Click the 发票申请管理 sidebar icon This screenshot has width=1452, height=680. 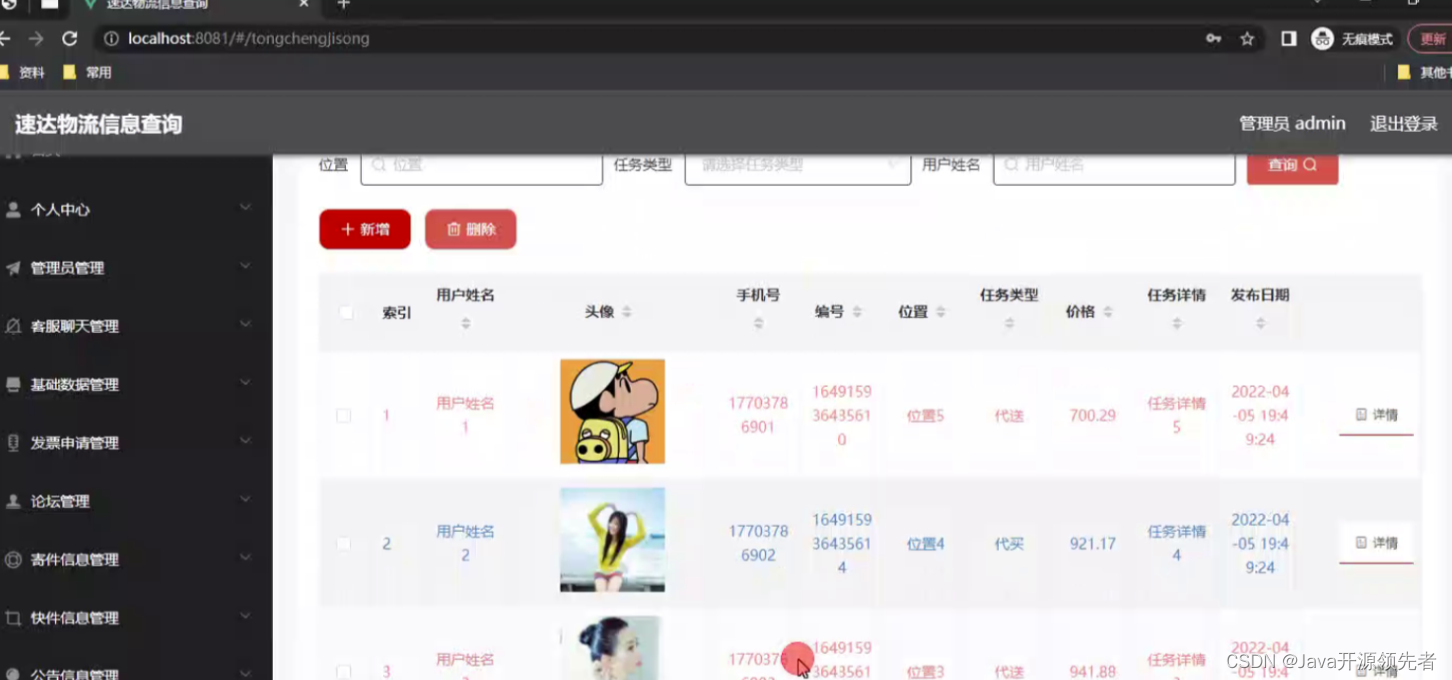tap(13, 443)
